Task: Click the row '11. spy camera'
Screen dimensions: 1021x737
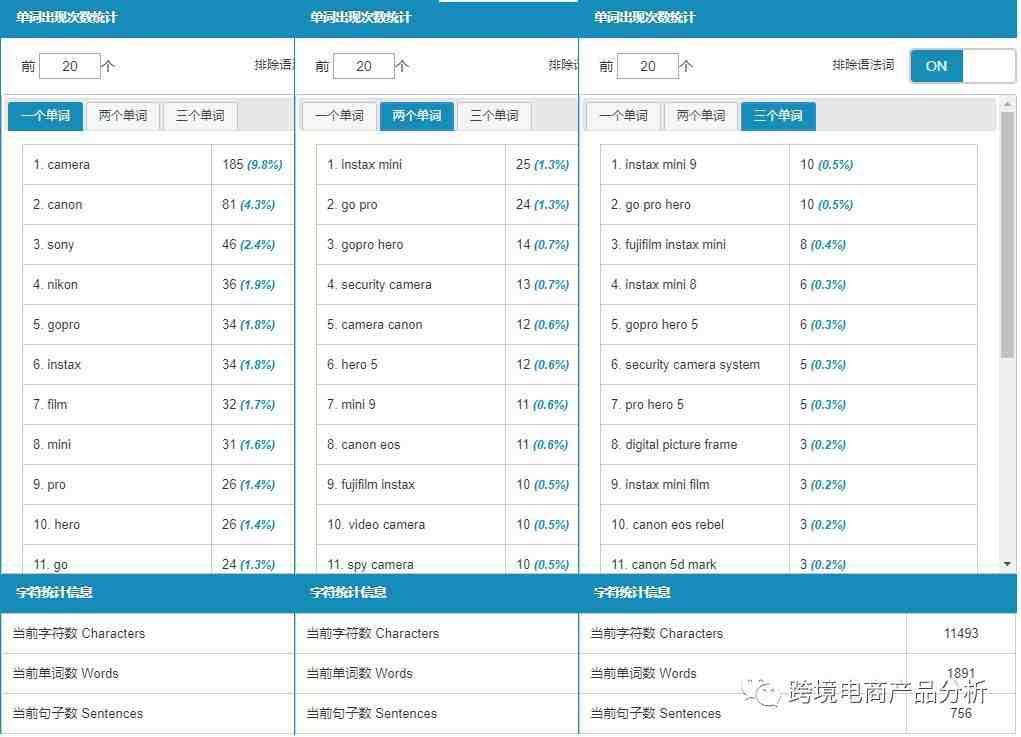Action: tap(447, 560)
